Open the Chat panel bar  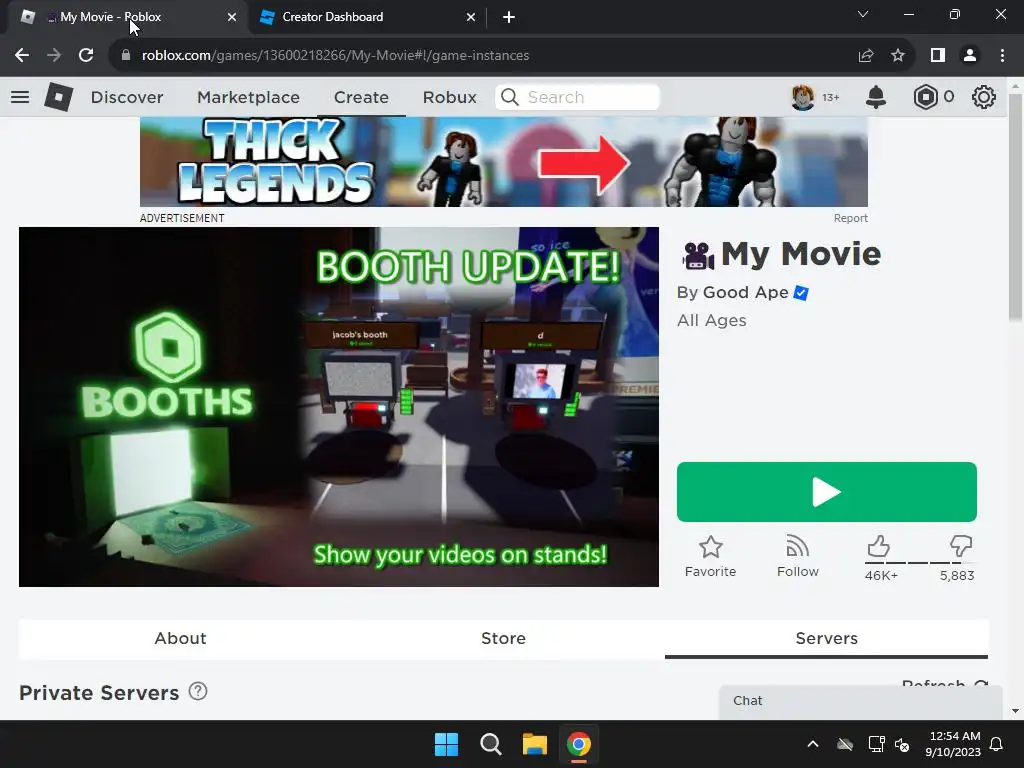pyautogui.click(x=861, y=701)
